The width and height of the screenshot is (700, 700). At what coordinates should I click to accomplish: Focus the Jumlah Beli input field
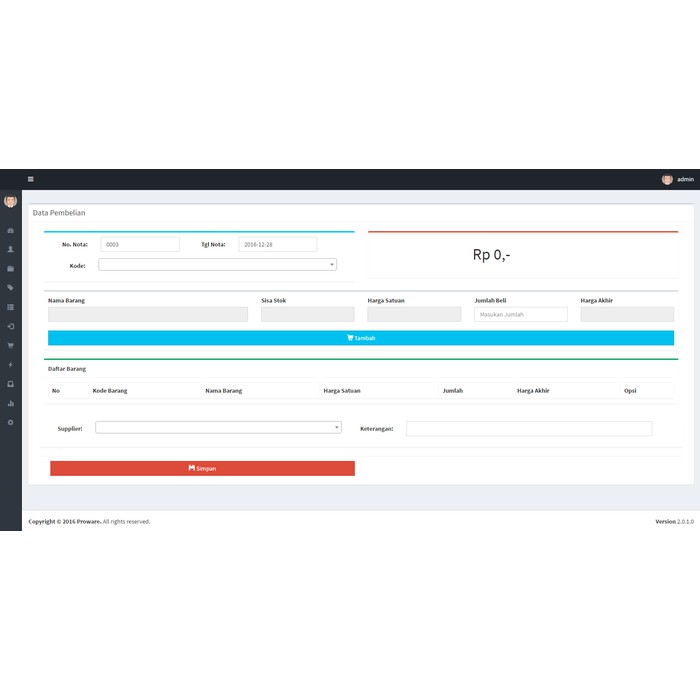pos(521,314)
